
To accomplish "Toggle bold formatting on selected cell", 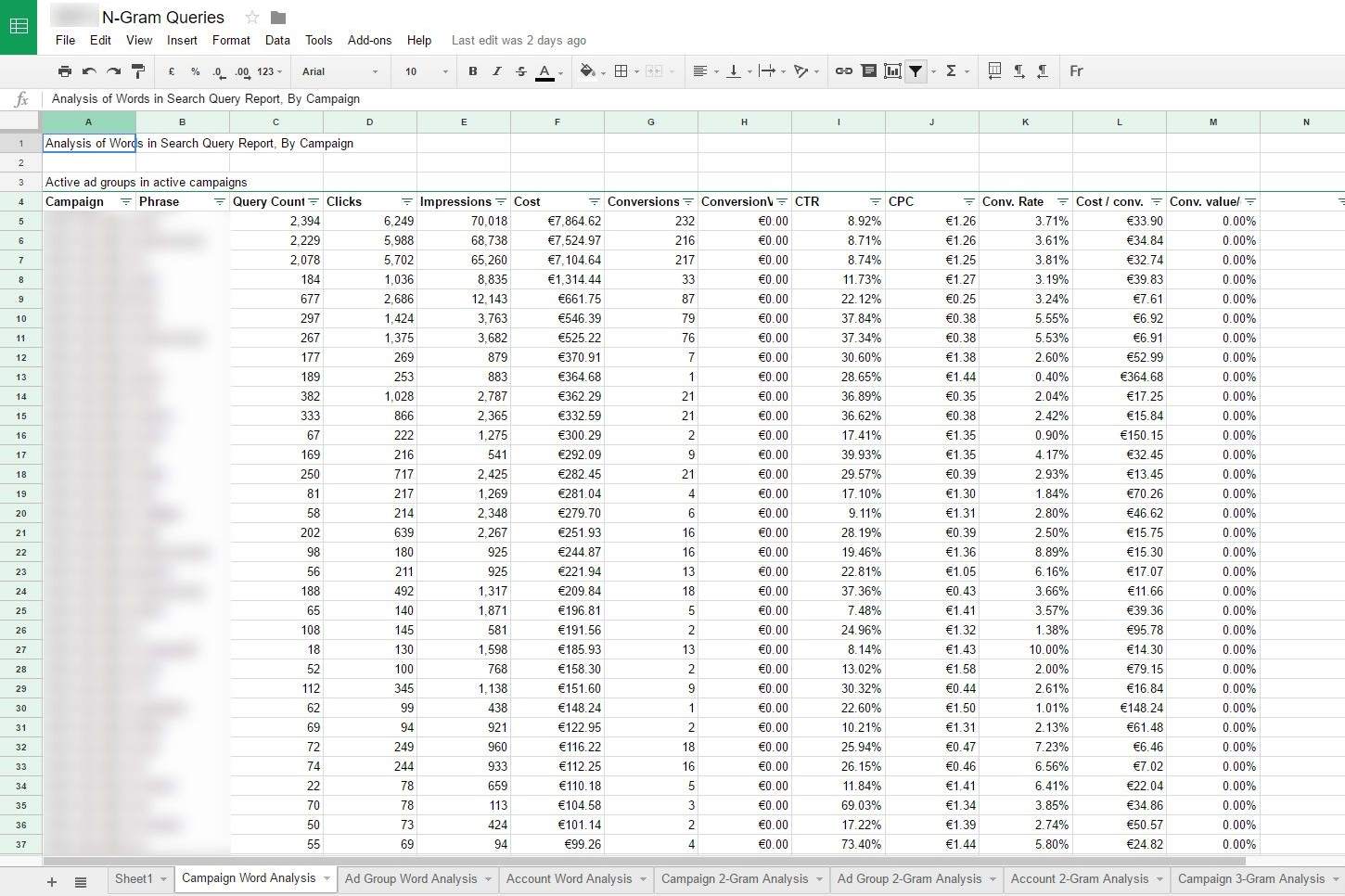I will 472,71.
